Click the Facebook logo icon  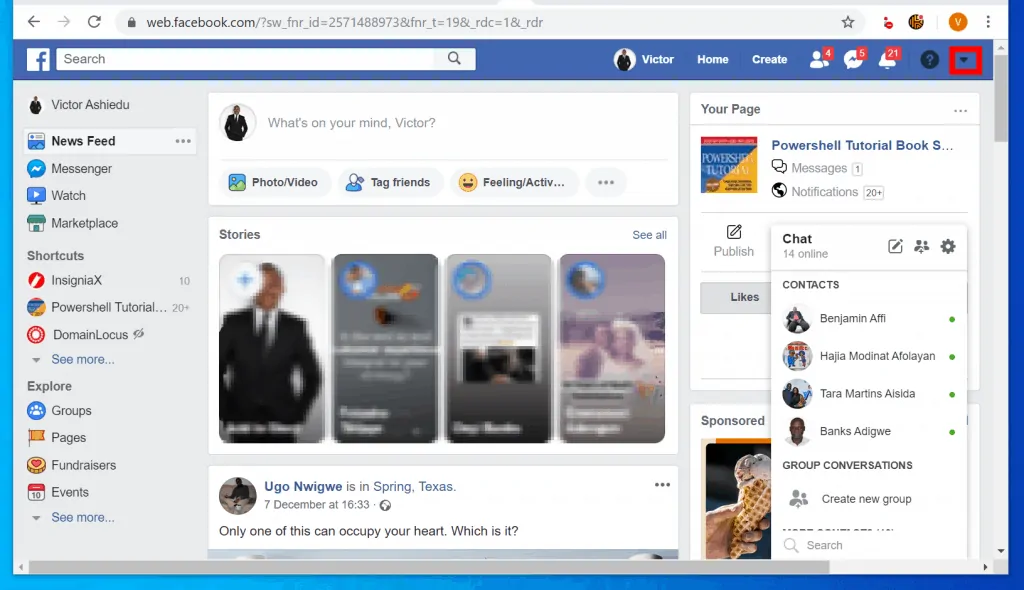pos(37,59)
